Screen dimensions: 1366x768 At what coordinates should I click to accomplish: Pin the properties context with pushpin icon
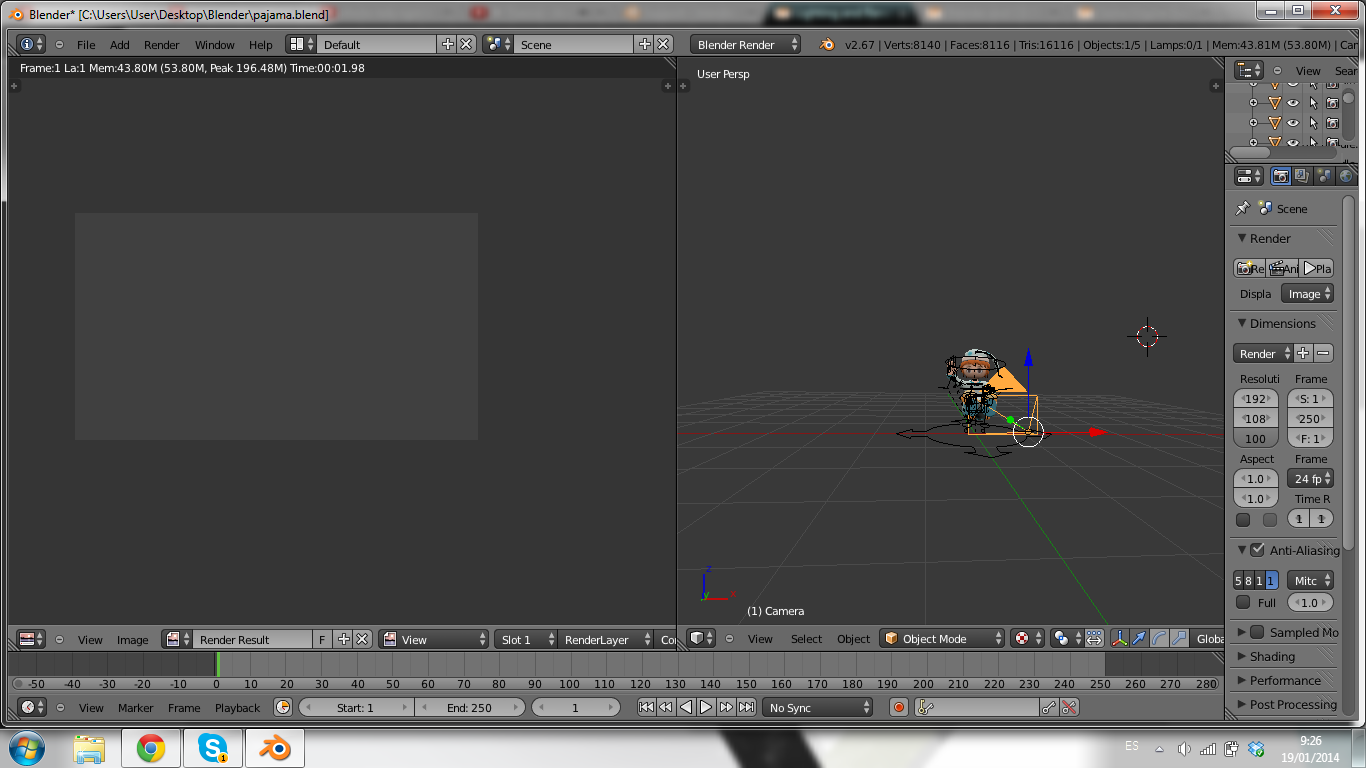[1243, 208]
